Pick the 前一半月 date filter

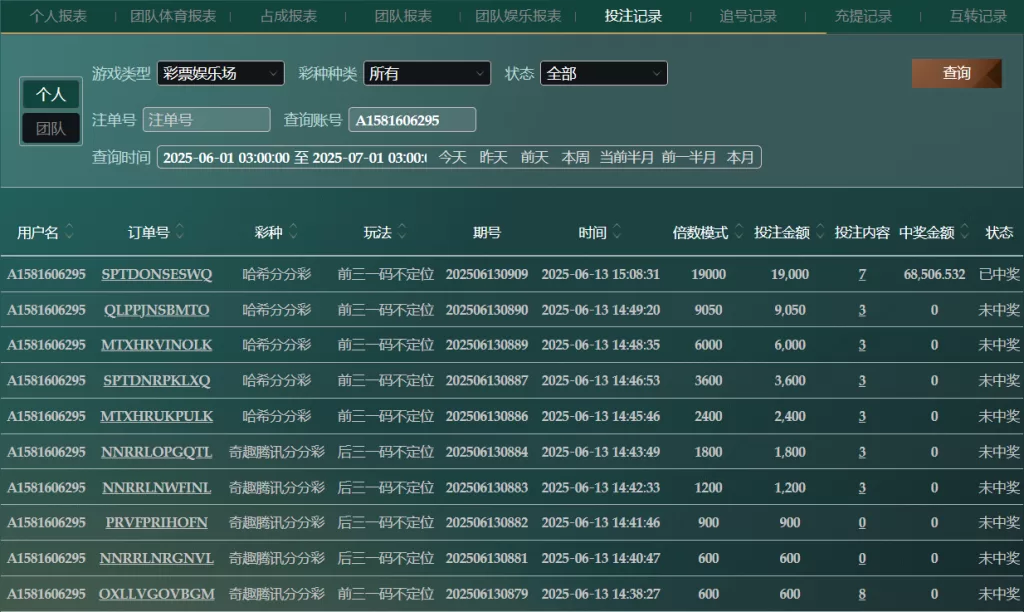688,157
